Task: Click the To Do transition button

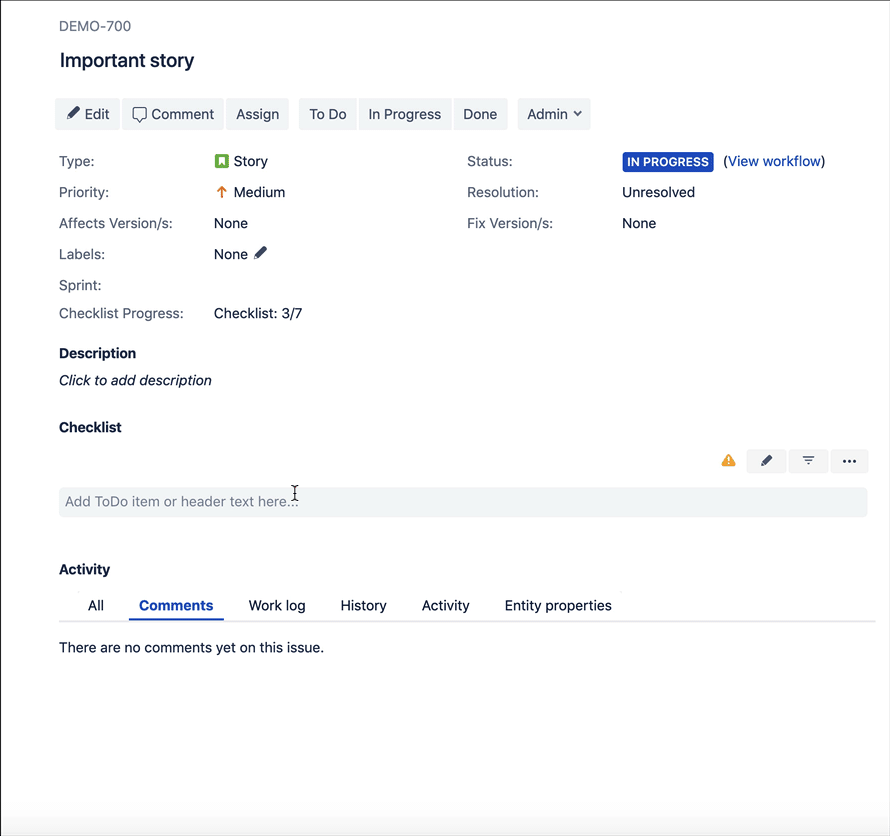Action: 327,114
